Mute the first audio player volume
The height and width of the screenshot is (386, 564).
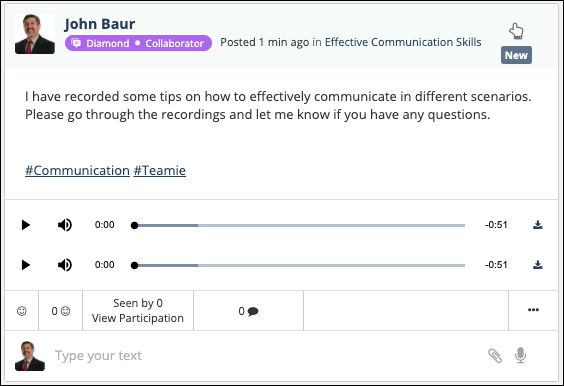tap(65, 225)
